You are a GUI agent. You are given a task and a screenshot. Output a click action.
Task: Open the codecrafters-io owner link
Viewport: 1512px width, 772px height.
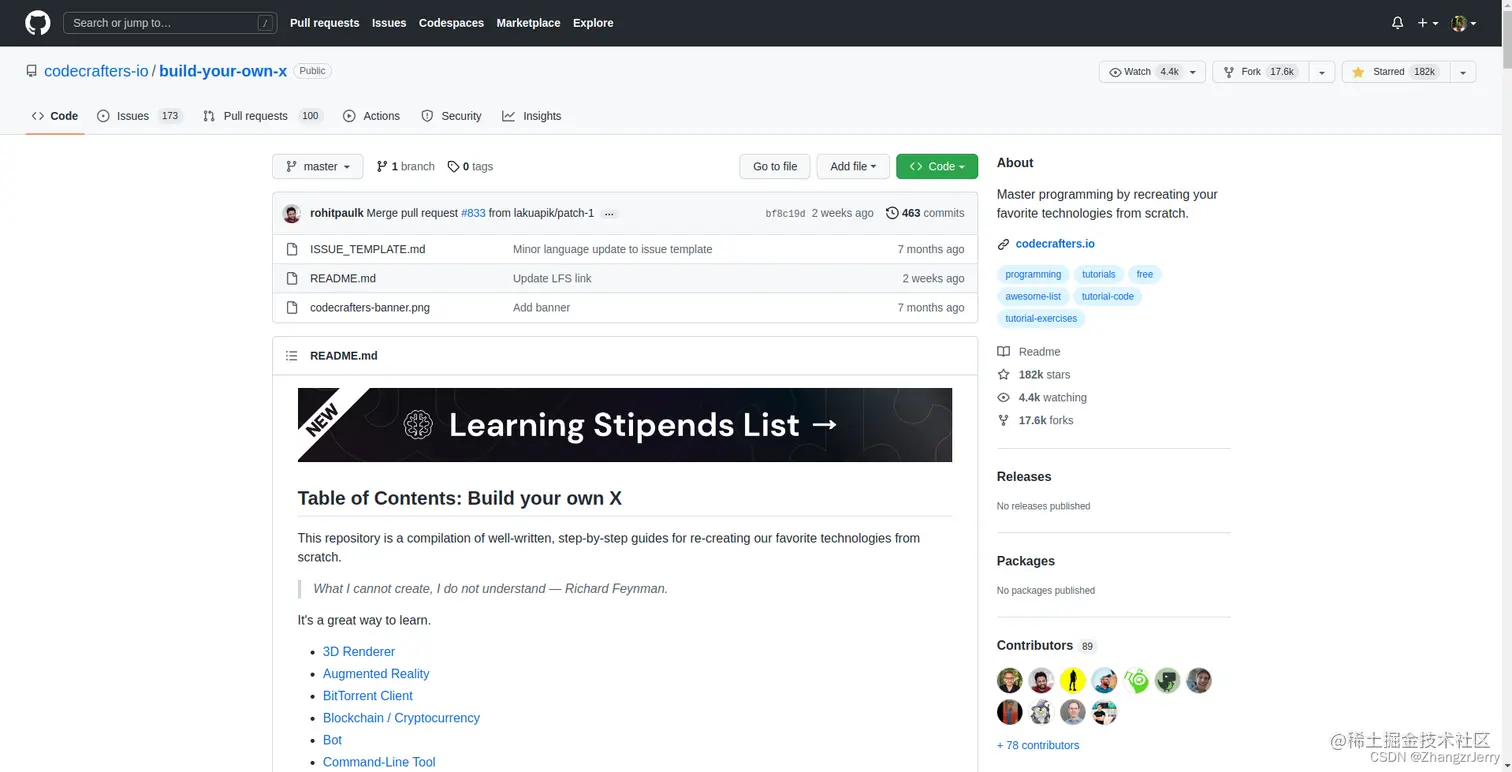point(96,71)
